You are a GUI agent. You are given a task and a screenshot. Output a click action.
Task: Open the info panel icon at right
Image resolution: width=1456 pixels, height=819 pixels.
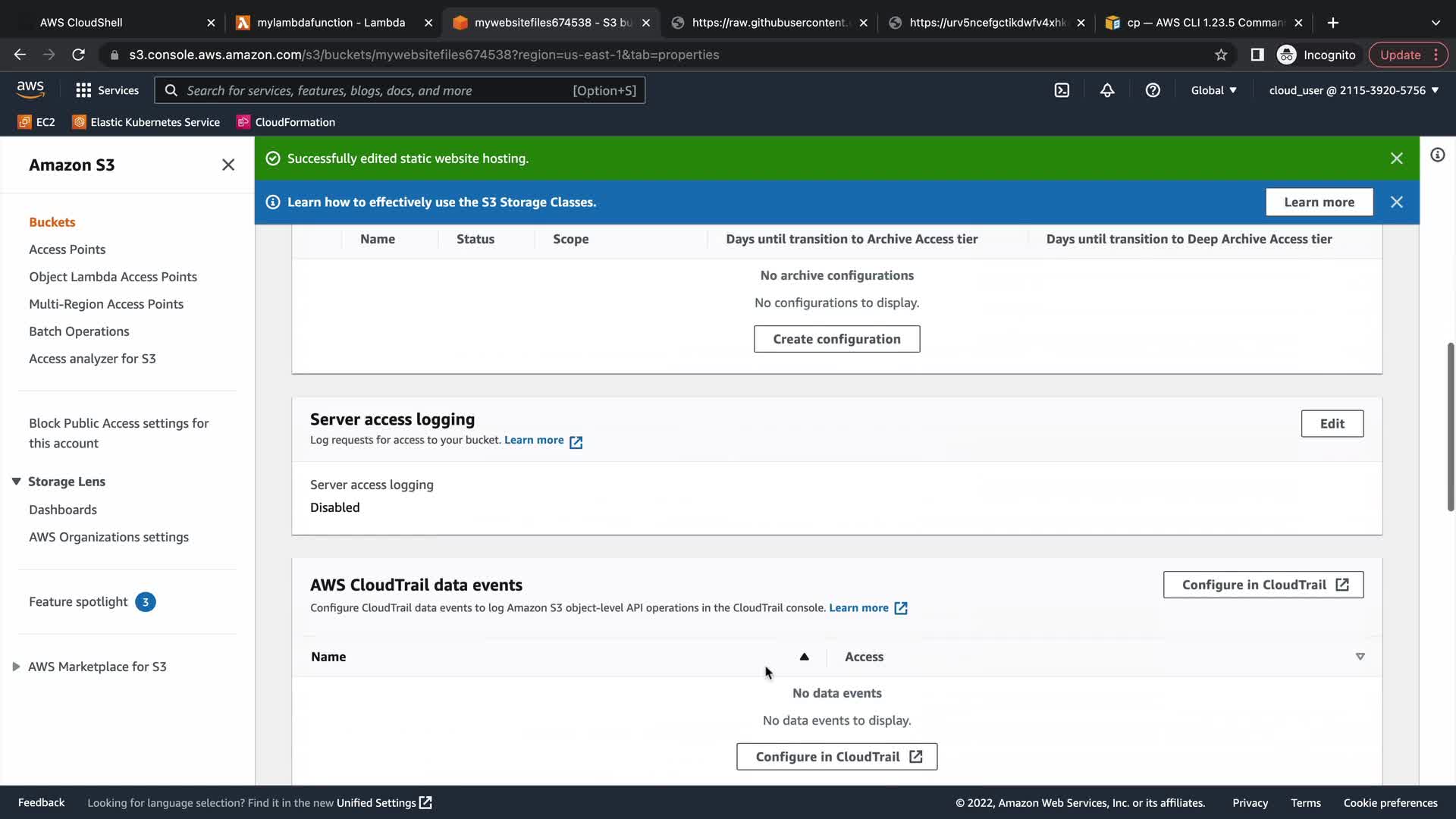[1437, 155]
